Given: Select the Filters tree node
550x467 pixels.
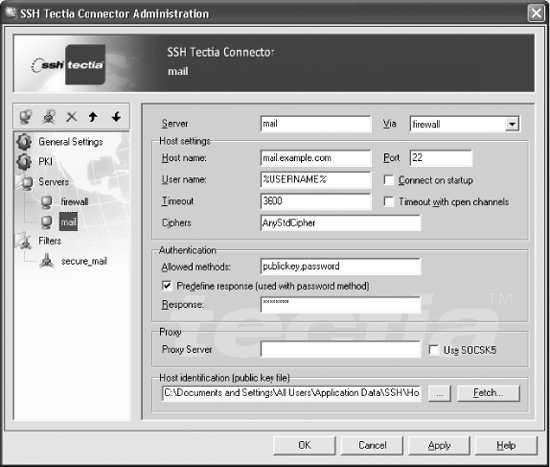Looking at the screenshot, I should click(50, 241).
